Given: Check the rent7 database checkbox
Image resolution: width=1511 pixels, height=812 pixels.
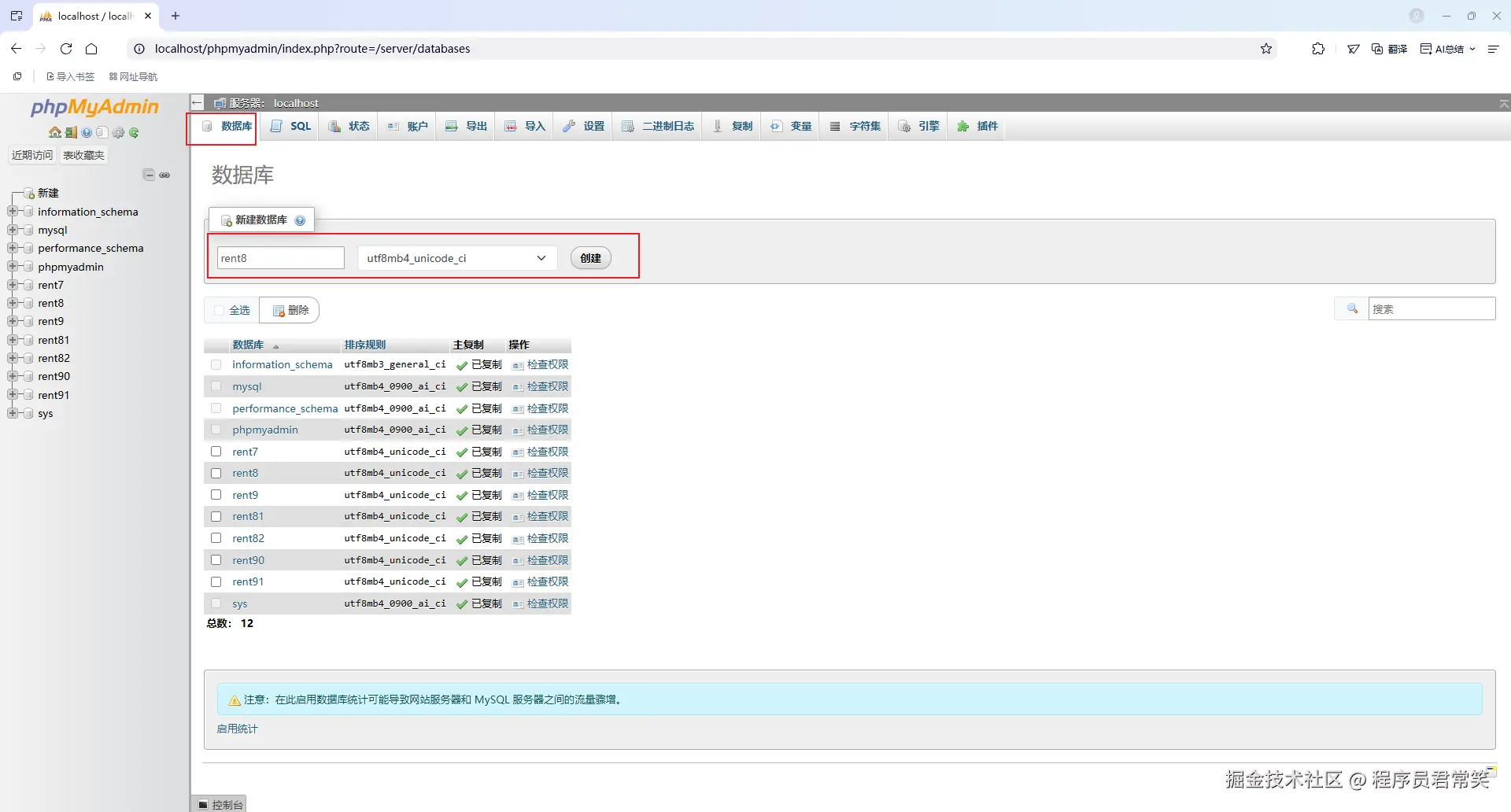Looking at the screenshot, I should [x=216, y=452].
